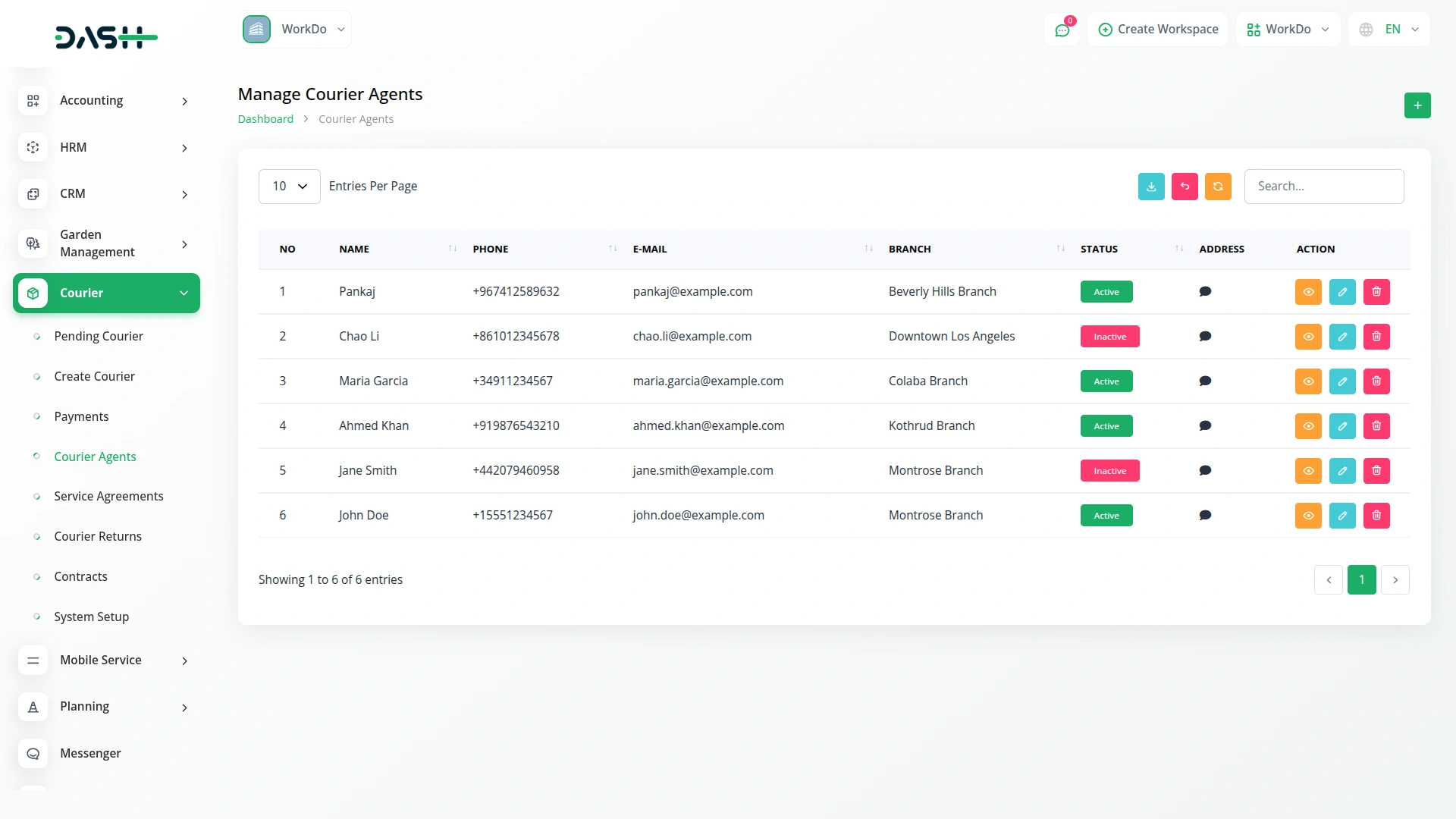Open the Messenger sidebar icon
This screenshot has height=819, width=1456.
click(33, 754)
